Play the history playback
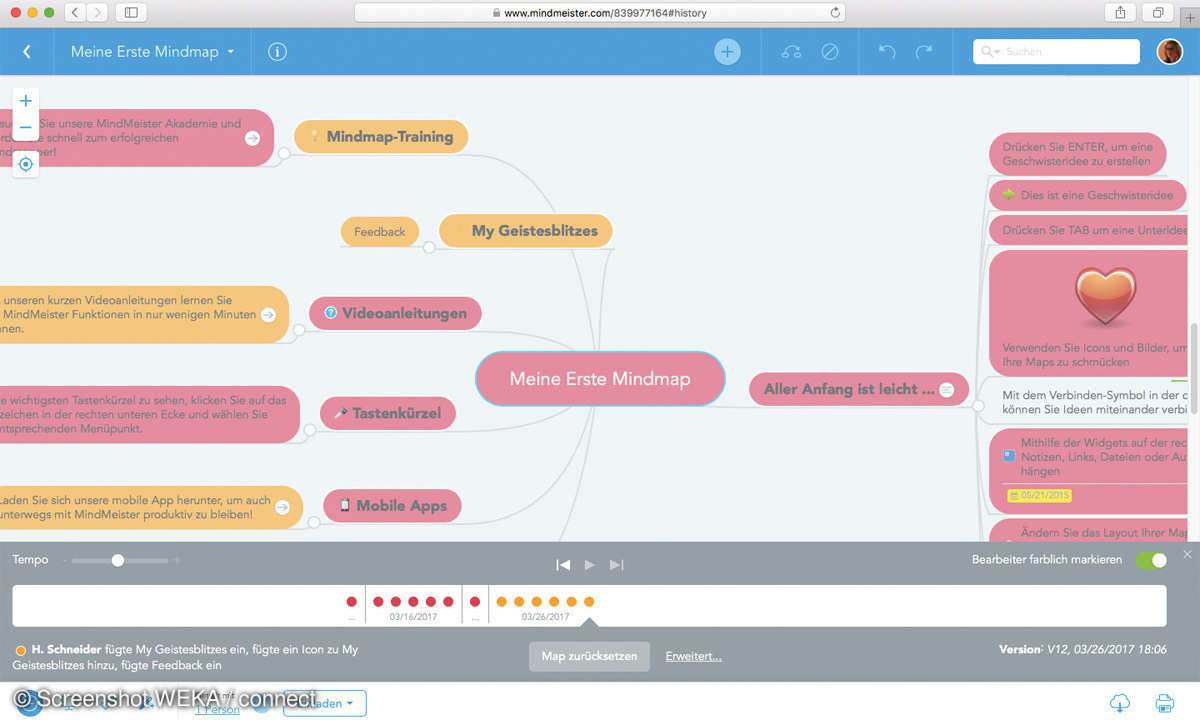Screen dimensions: 1200x720 pyautogui.click(x=590, y=565)
